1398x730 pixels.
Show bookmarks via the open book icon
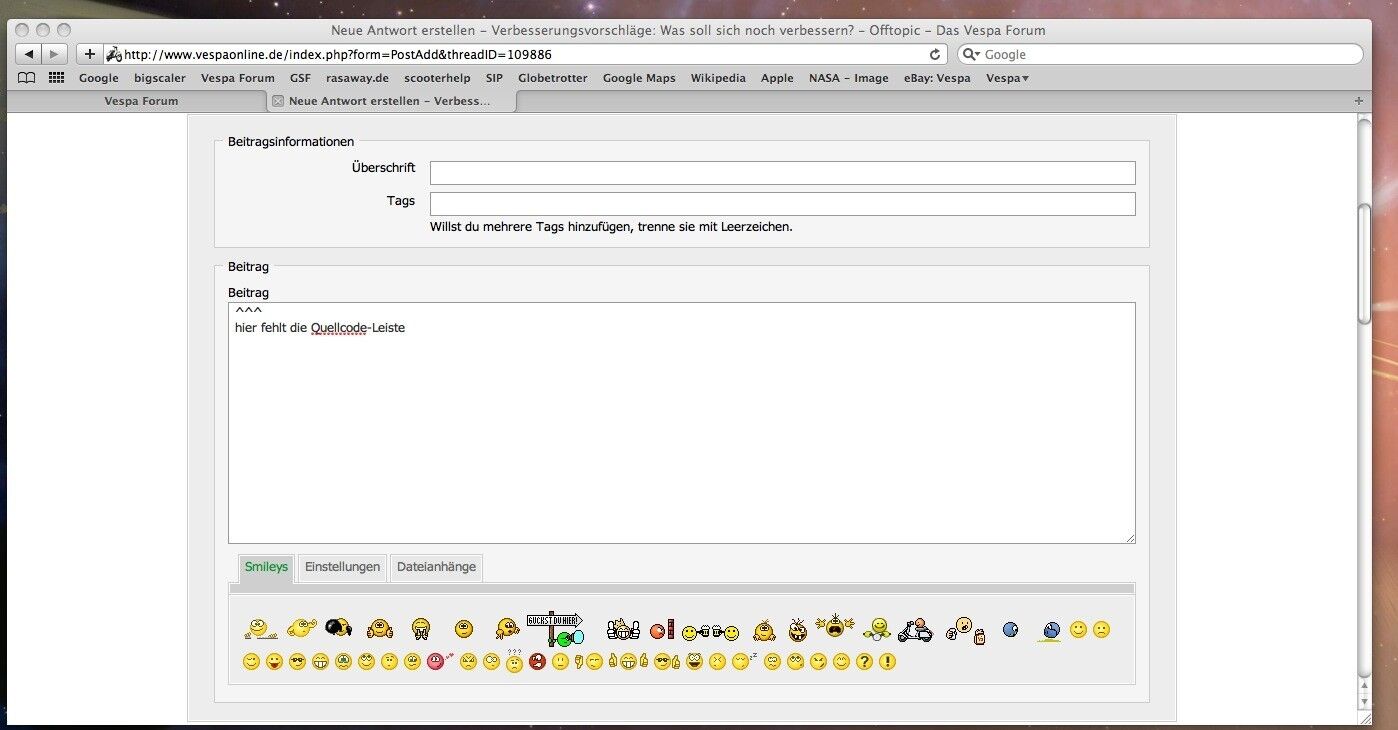point(27,78)
